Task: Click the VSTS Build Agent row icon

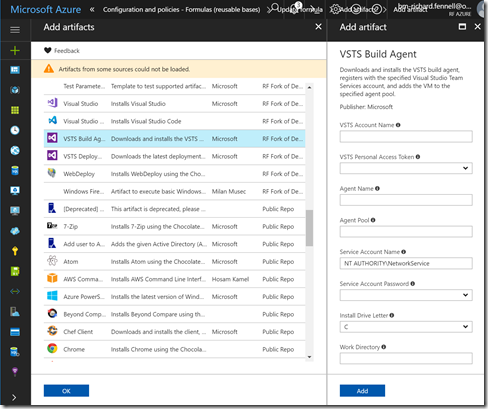Action: click(x=52, y=138)
